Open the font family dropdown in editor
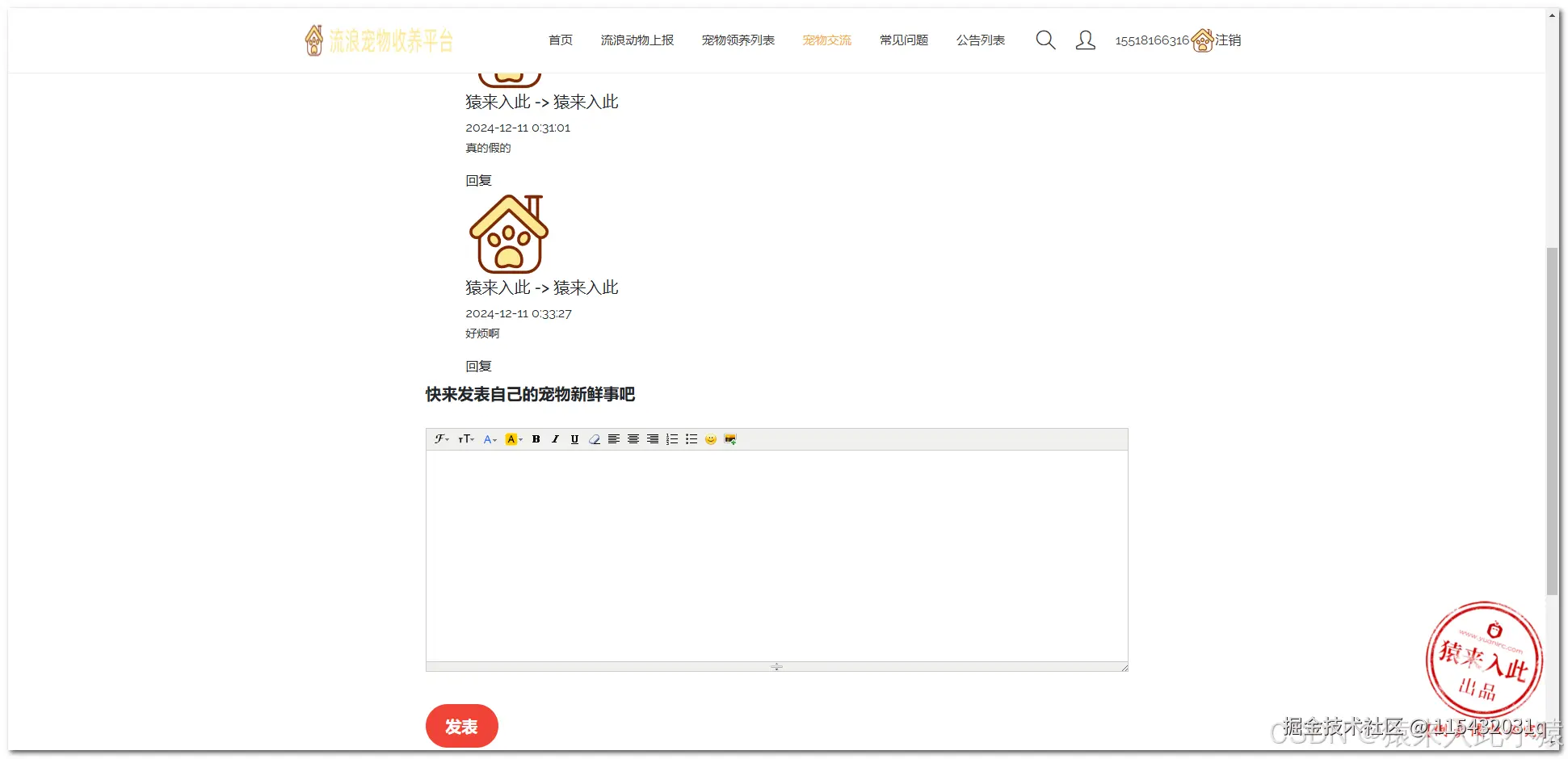The height and width of the screenshot is (759, 1568). click(x=441, y=439)
